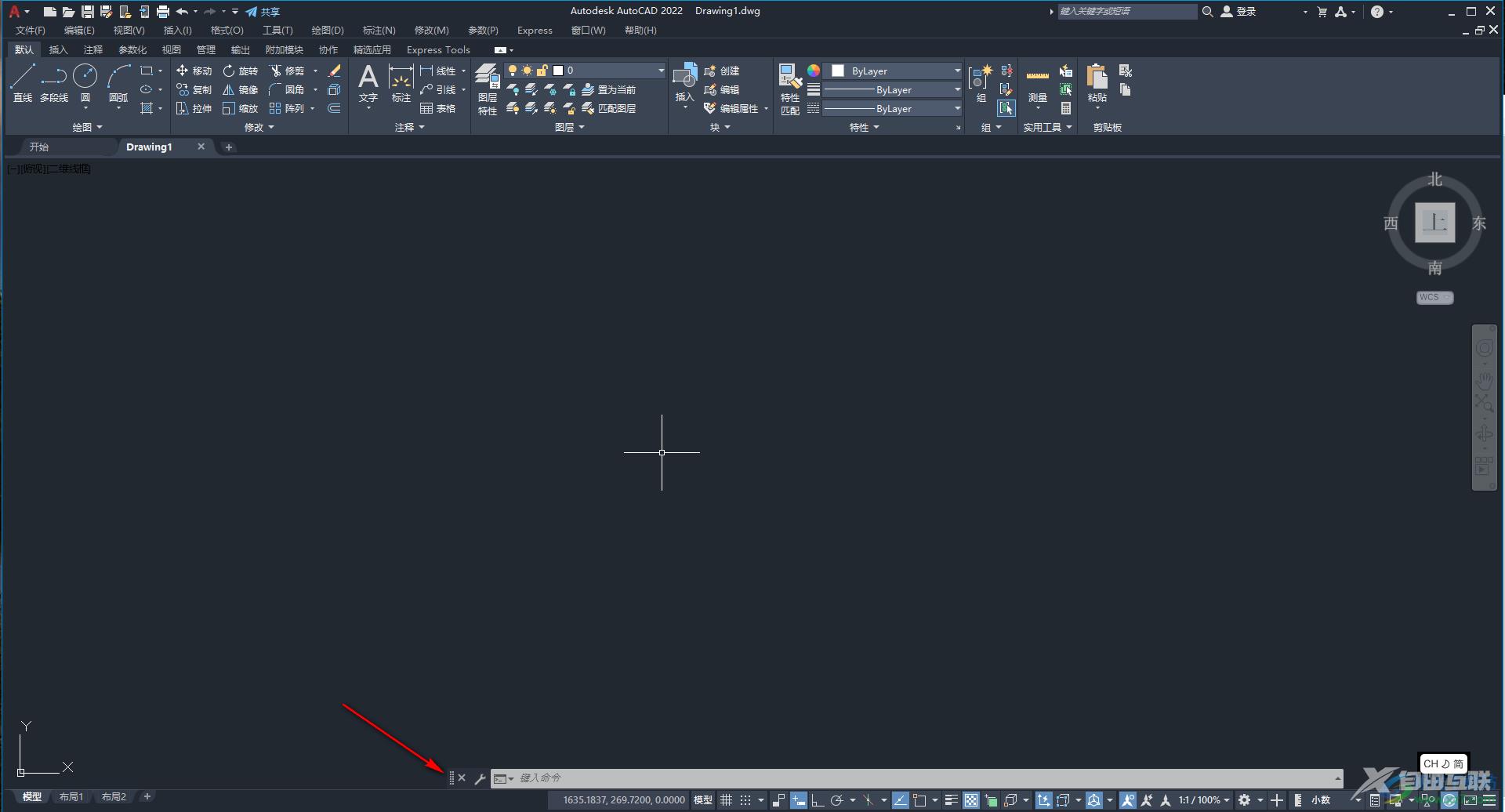Open the File (文件) menu

(x=30, y=30)
